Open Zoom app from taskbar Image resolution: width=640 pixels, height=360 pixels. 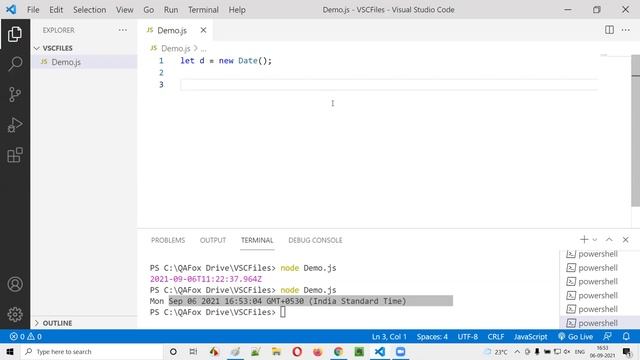pyautogui.click(x=400, y=351)
